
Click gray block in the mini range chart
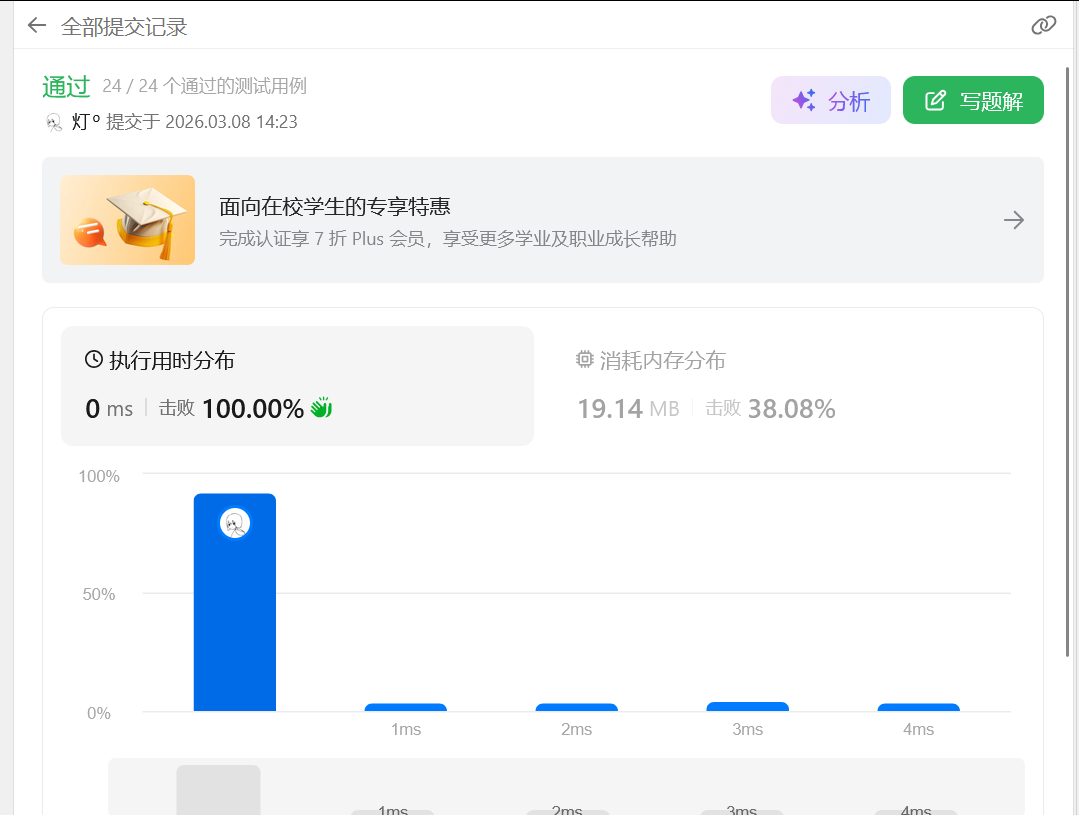(x=218, y=790)
